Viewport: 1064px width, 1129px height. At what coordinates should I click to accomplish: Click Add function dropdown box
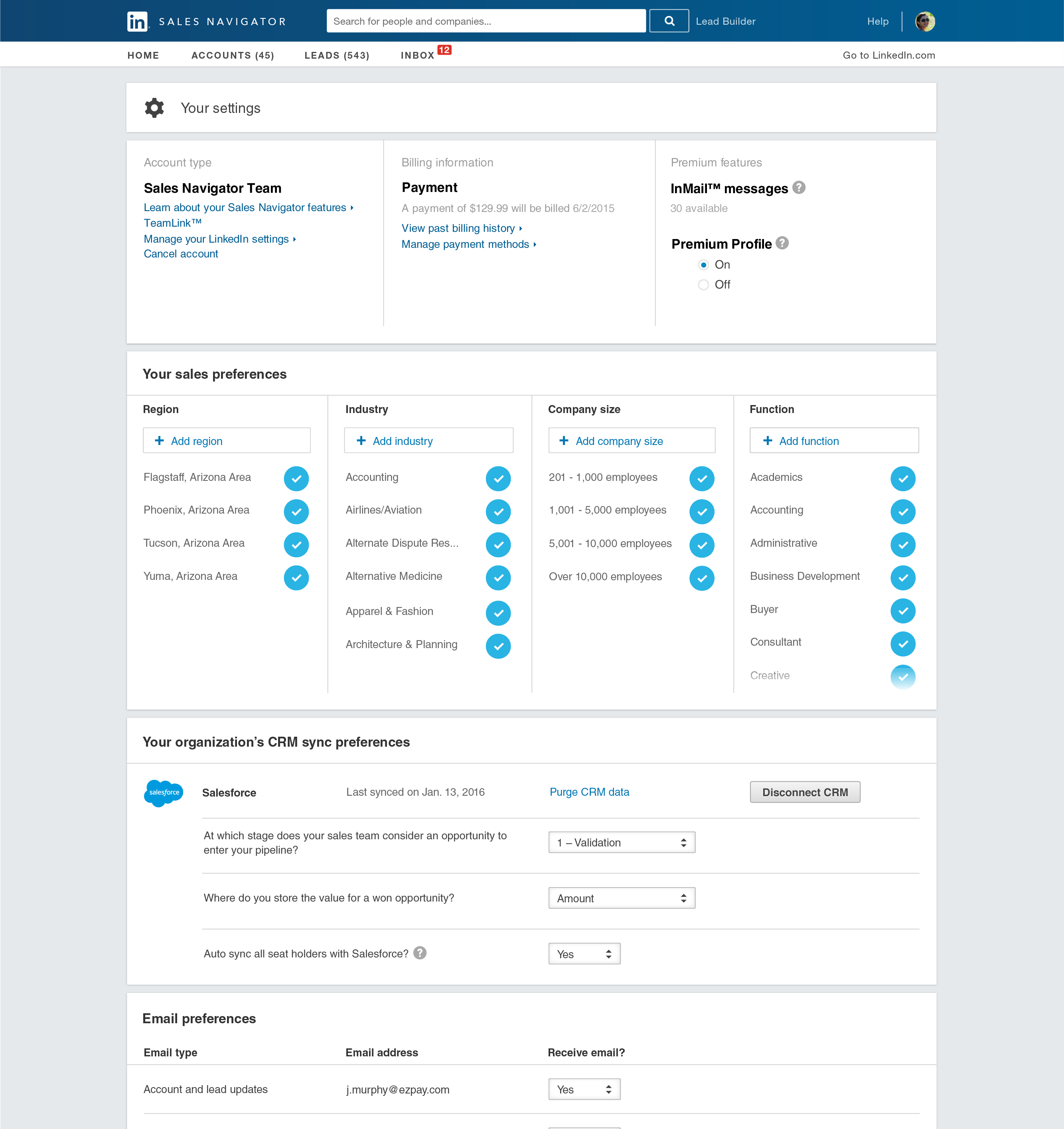pos(834,440)
